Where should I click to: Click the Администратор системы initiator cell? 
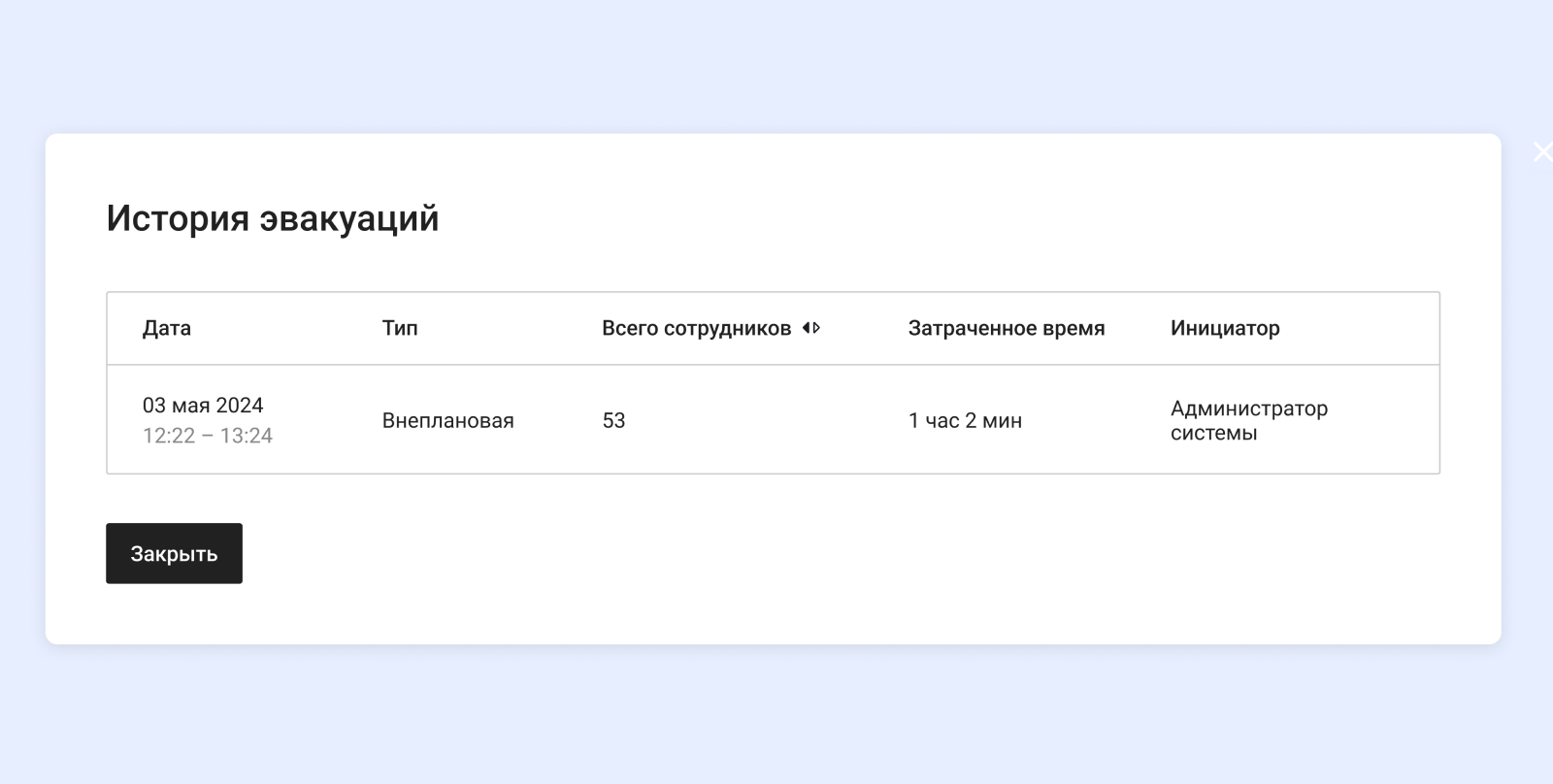[1248, 420]
